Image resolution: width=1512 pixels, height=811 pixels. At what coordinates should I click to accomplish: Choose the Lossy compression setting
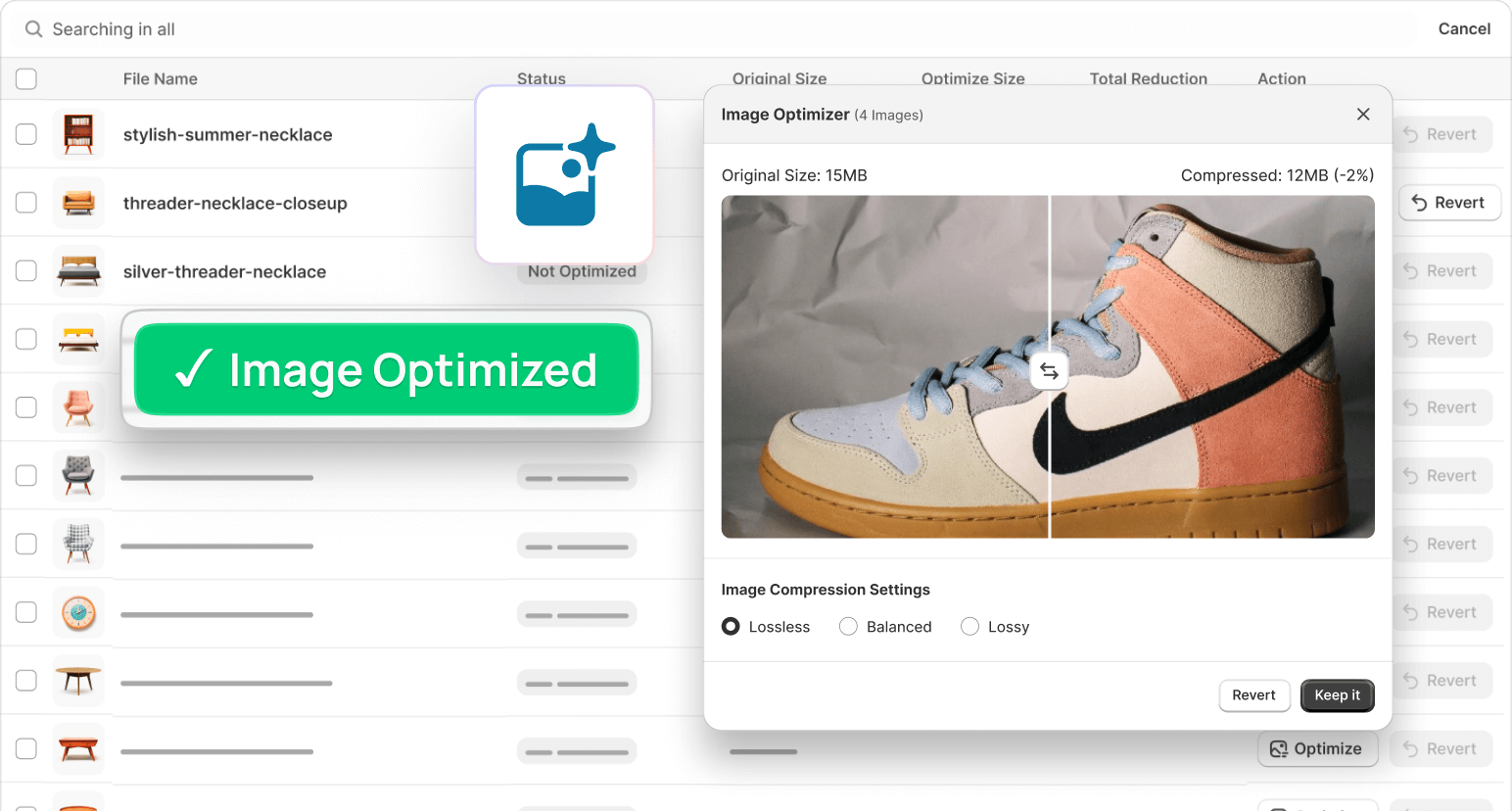(x=969, y=627)
